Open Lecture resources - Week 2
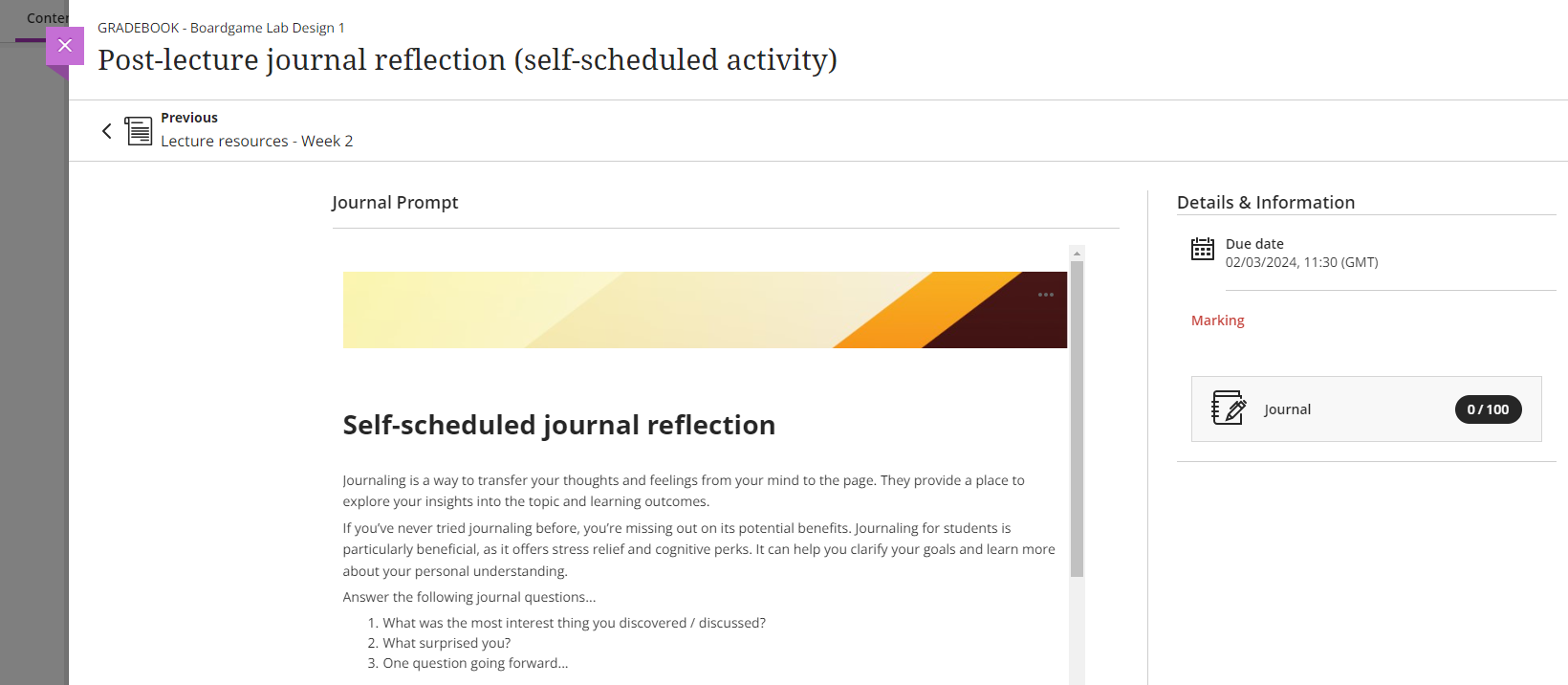 256,141
